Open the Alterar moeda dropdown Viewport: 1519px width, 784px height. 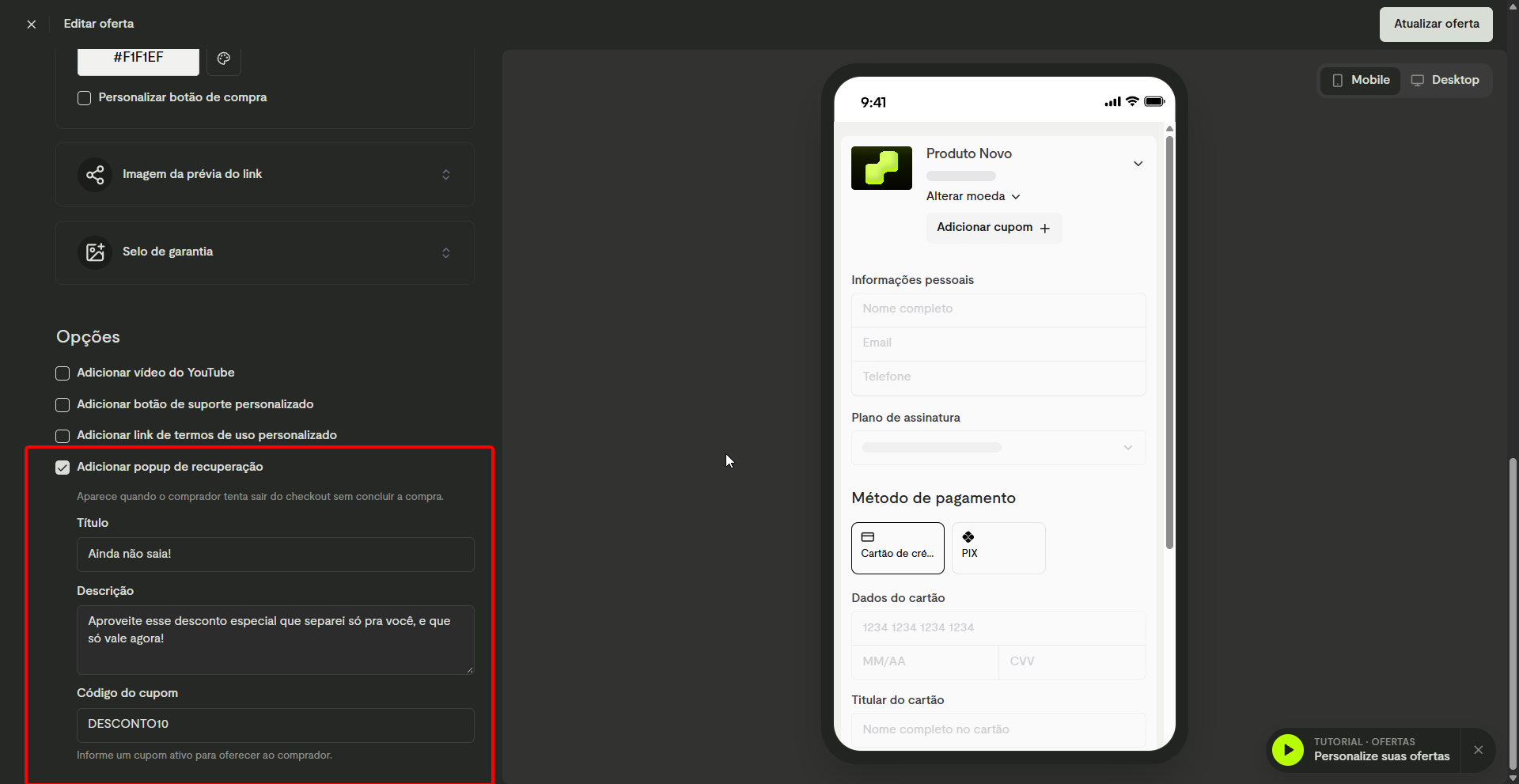pyautogui.click(x=973, y=196)
